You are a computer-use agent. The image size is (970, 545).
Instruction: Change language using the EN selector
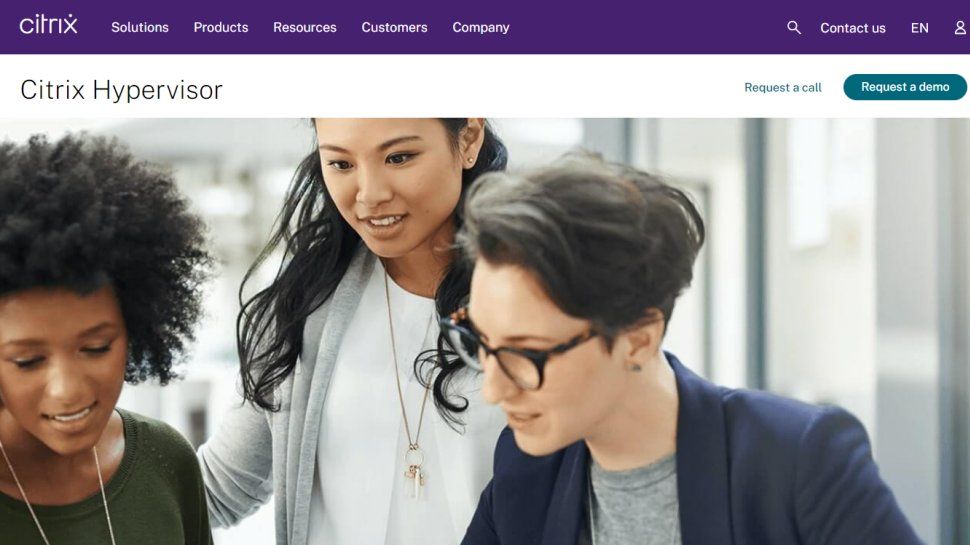pyautogui.click(x=919, y=28)
